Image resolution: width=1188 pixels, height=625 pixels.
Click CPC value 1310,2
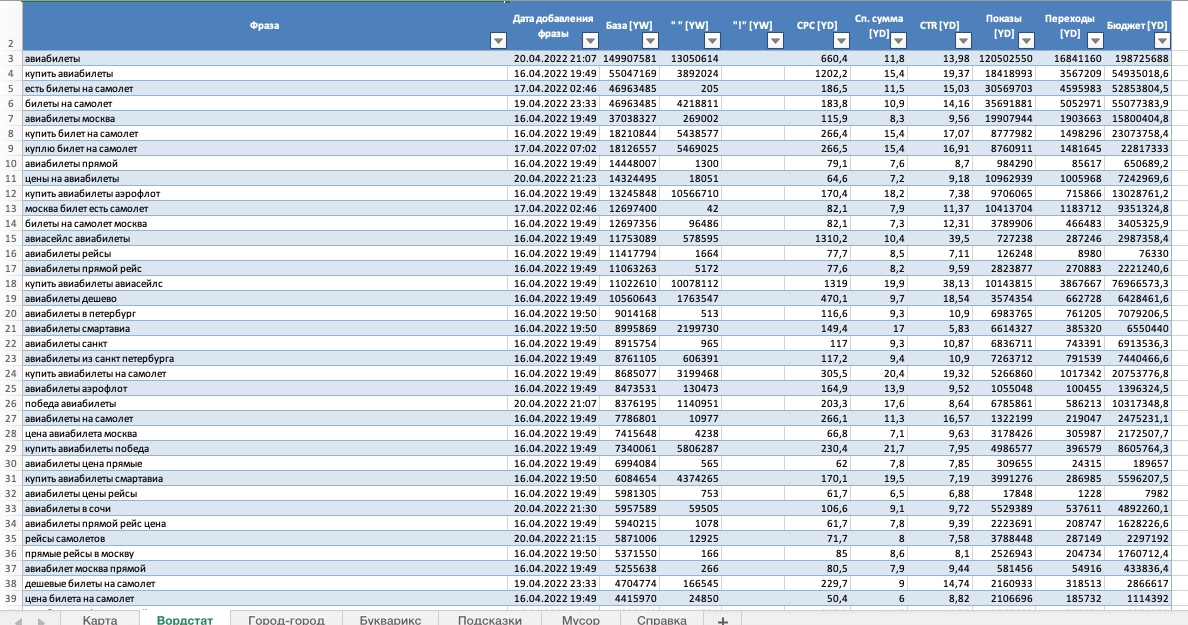[x=818, y=239]
